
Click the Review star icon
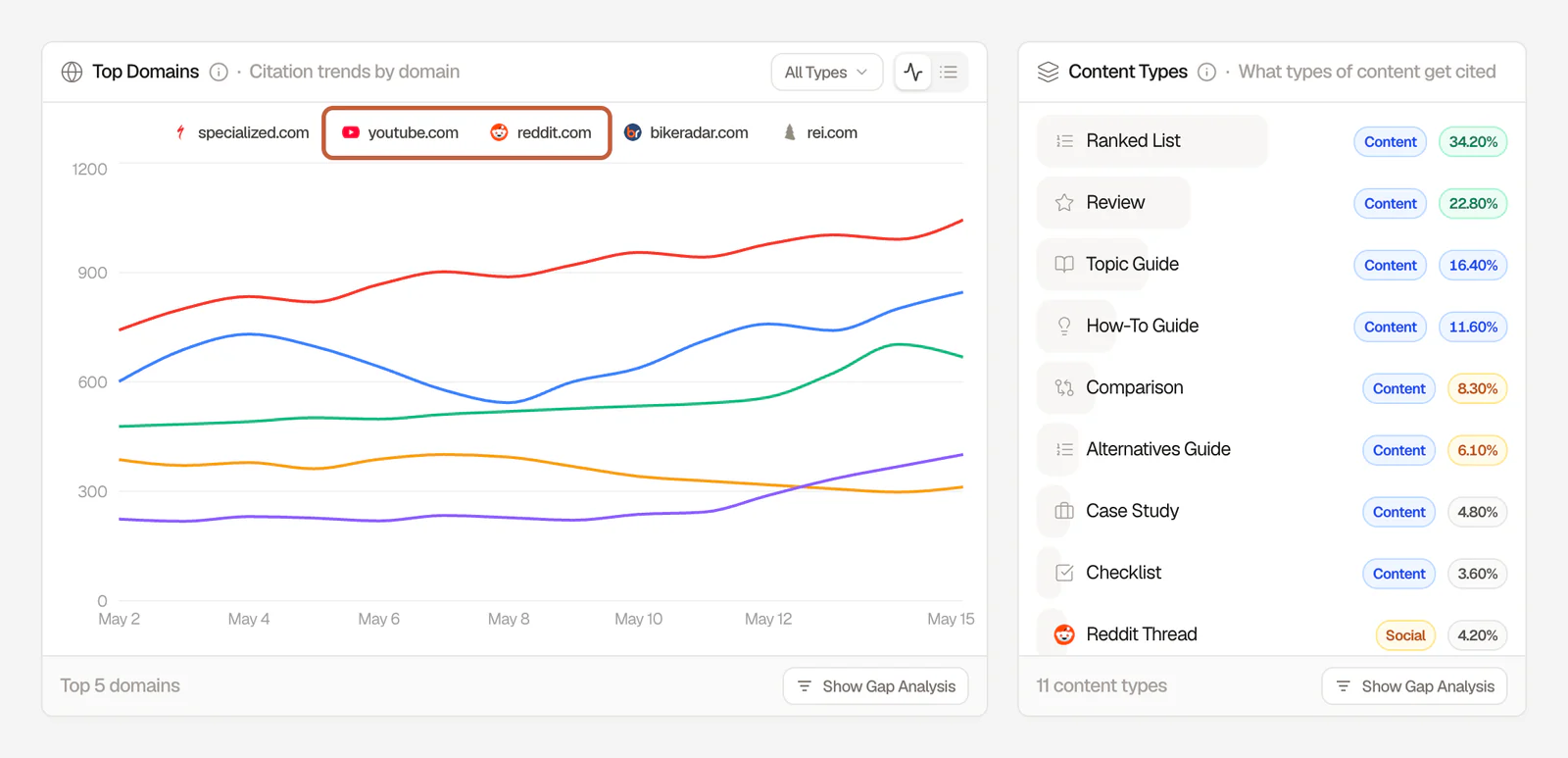[x=1064, y=203]
